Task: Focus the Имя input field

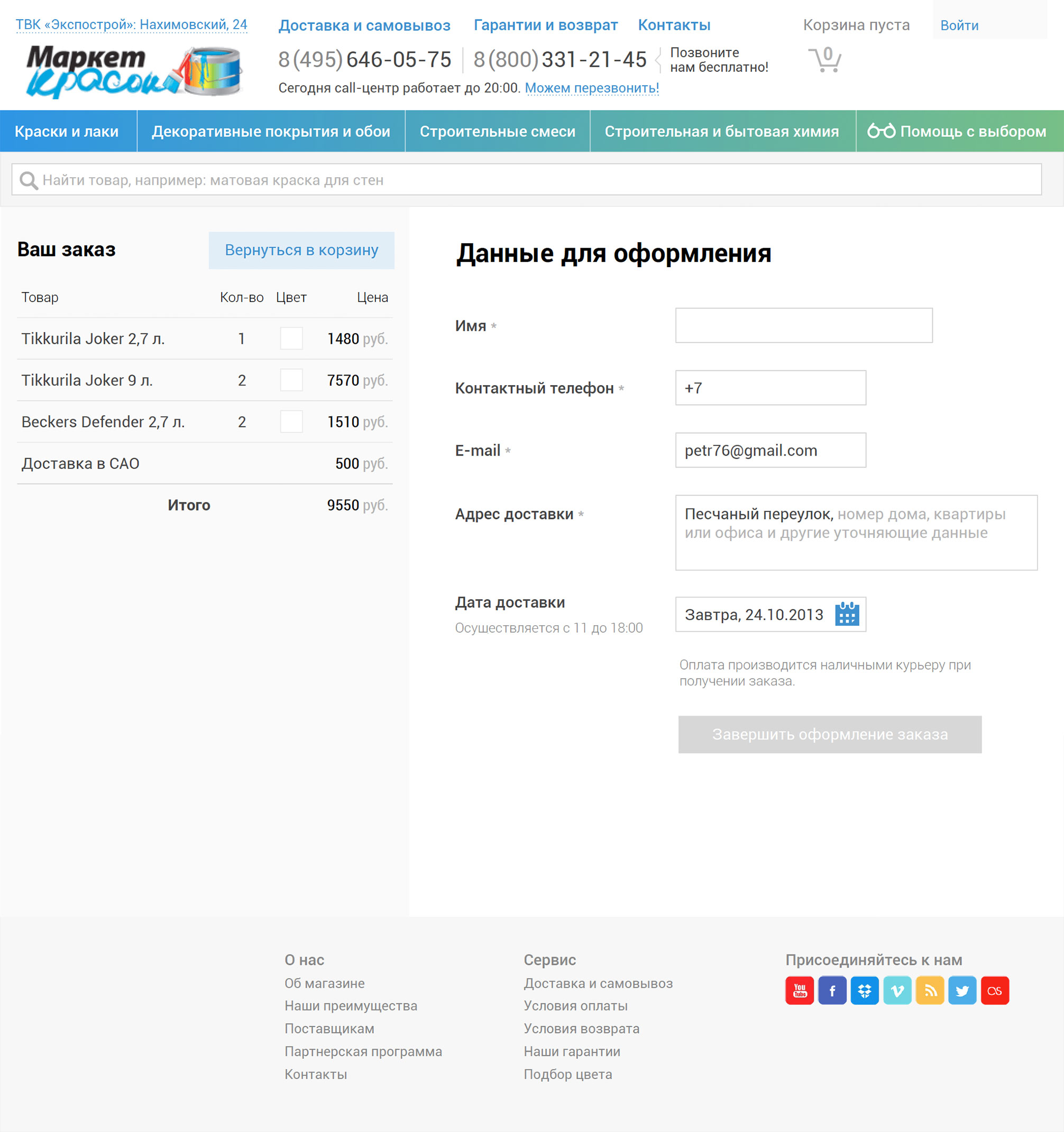Action: pyautogui.click(x=804, y=325)
